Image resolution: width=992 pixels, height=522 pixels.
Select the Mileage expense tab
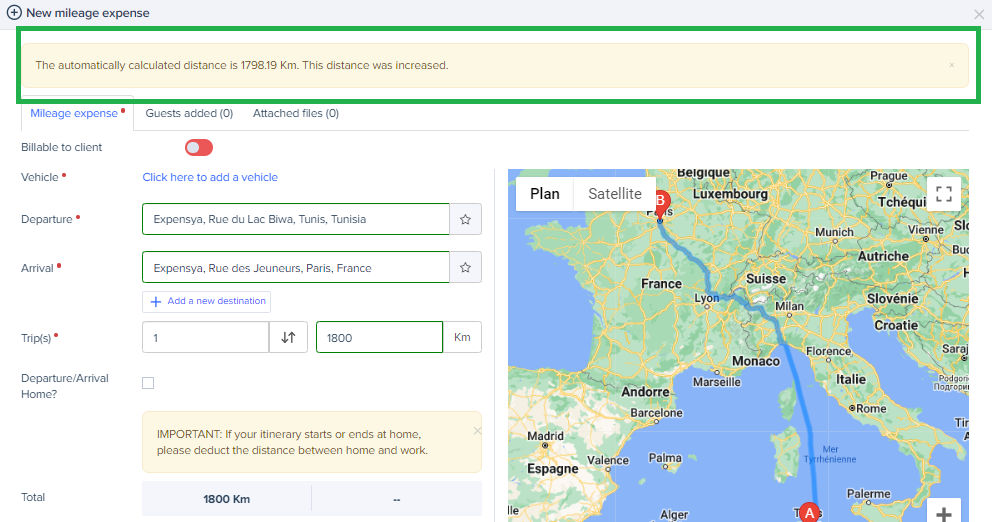point(74,114)
